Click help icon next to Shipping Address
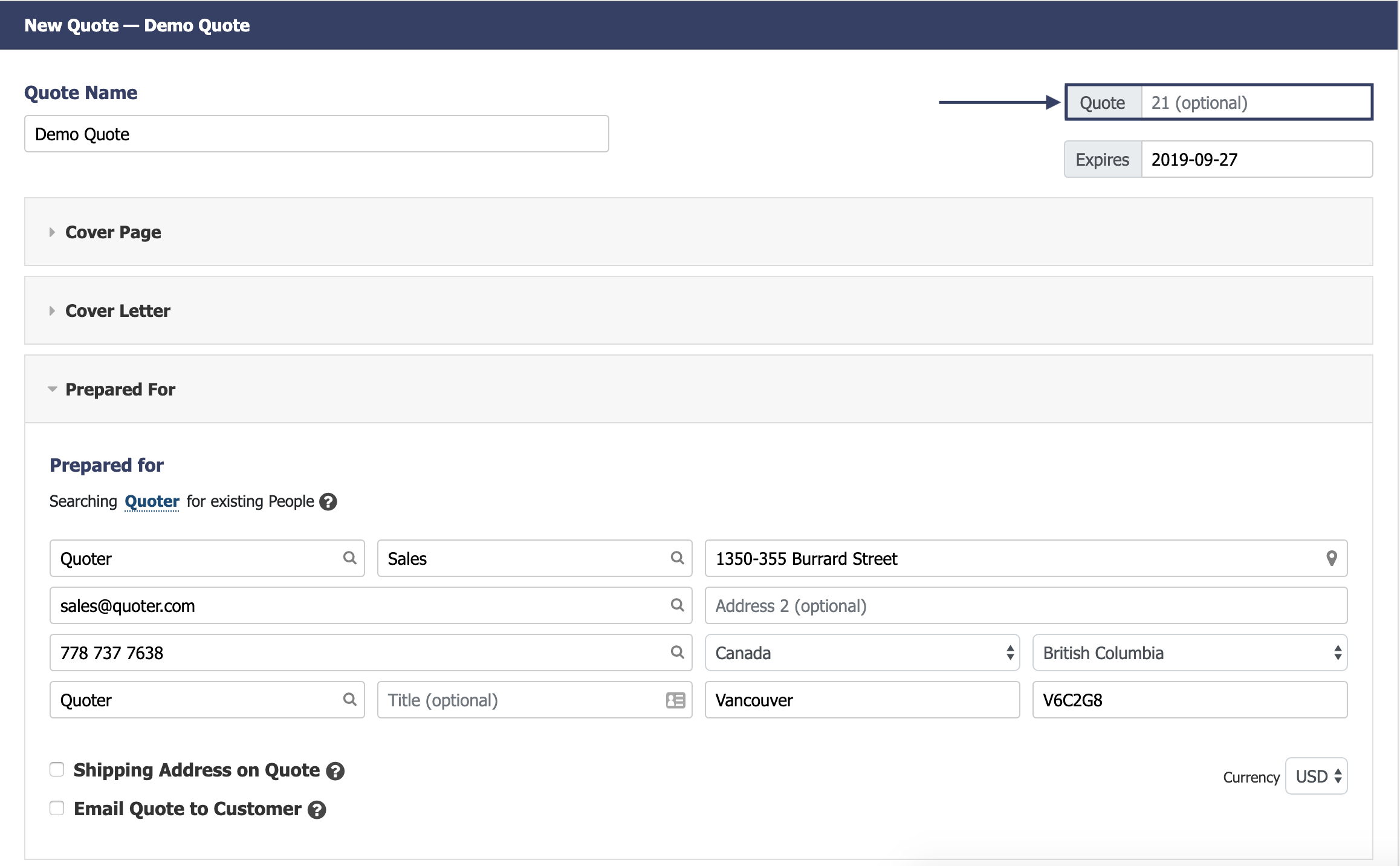 [x=335, y=771]
